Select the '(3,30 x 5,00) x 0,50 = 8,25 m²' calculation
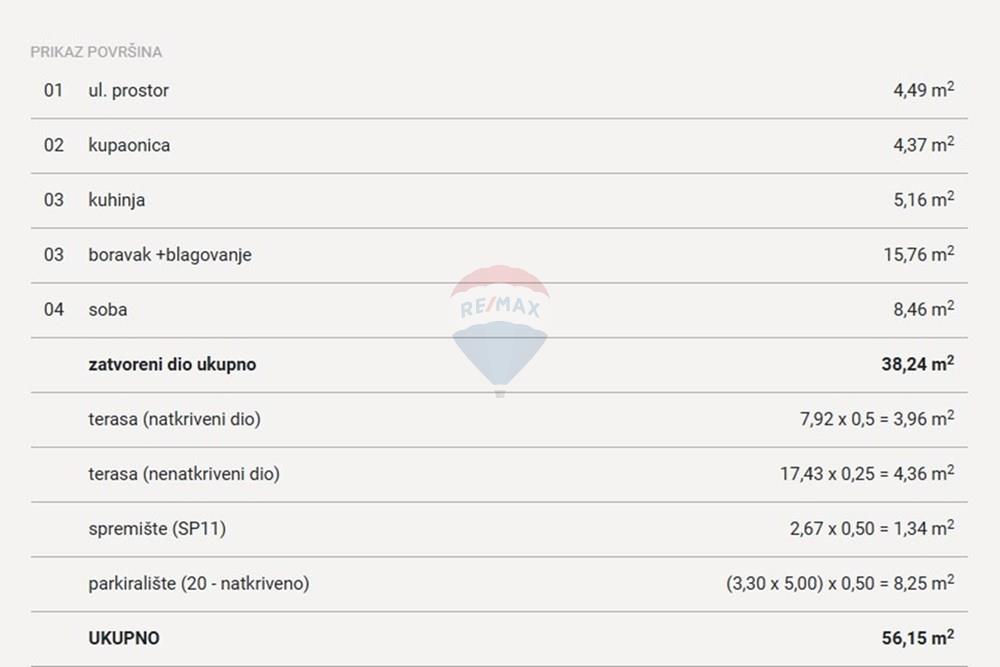Image resolution: width=1000 pixels, height=667 pixels. [x=840, y=582]
